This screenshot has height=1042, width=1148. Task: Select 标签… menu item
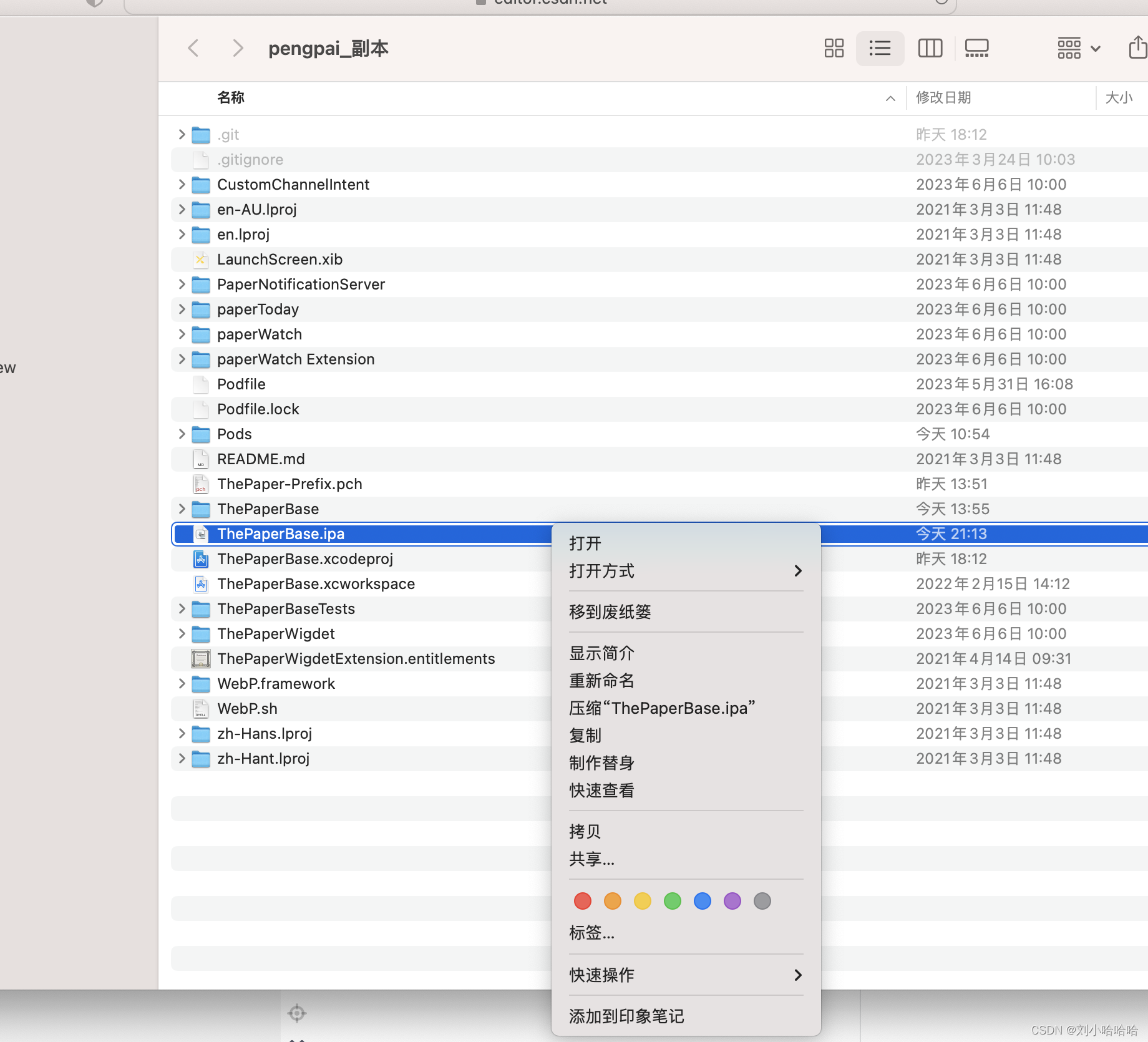pyautogui.click(x=686, y=933)
